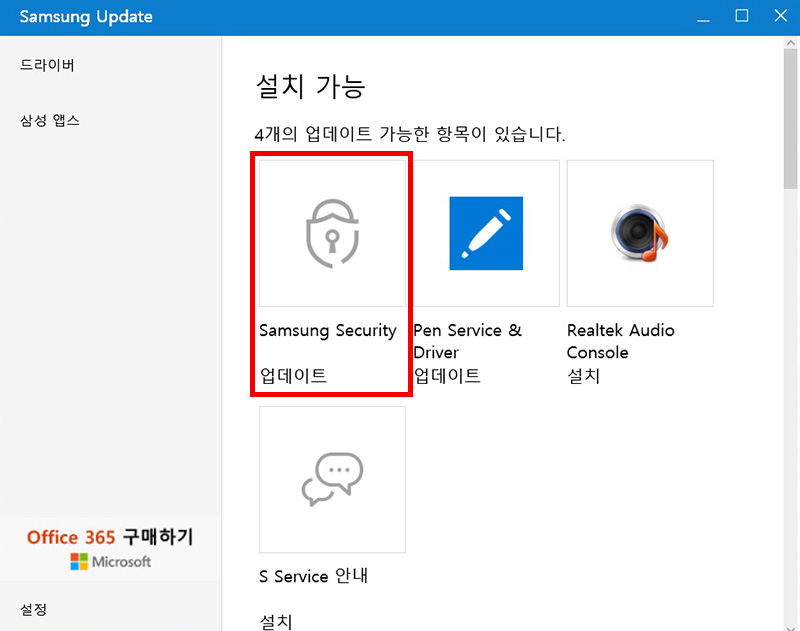Click the 4개의 업데이트 가능한 항목 message
The height and width of the screenshot is (631, 800).
click(x=410, y=134)
